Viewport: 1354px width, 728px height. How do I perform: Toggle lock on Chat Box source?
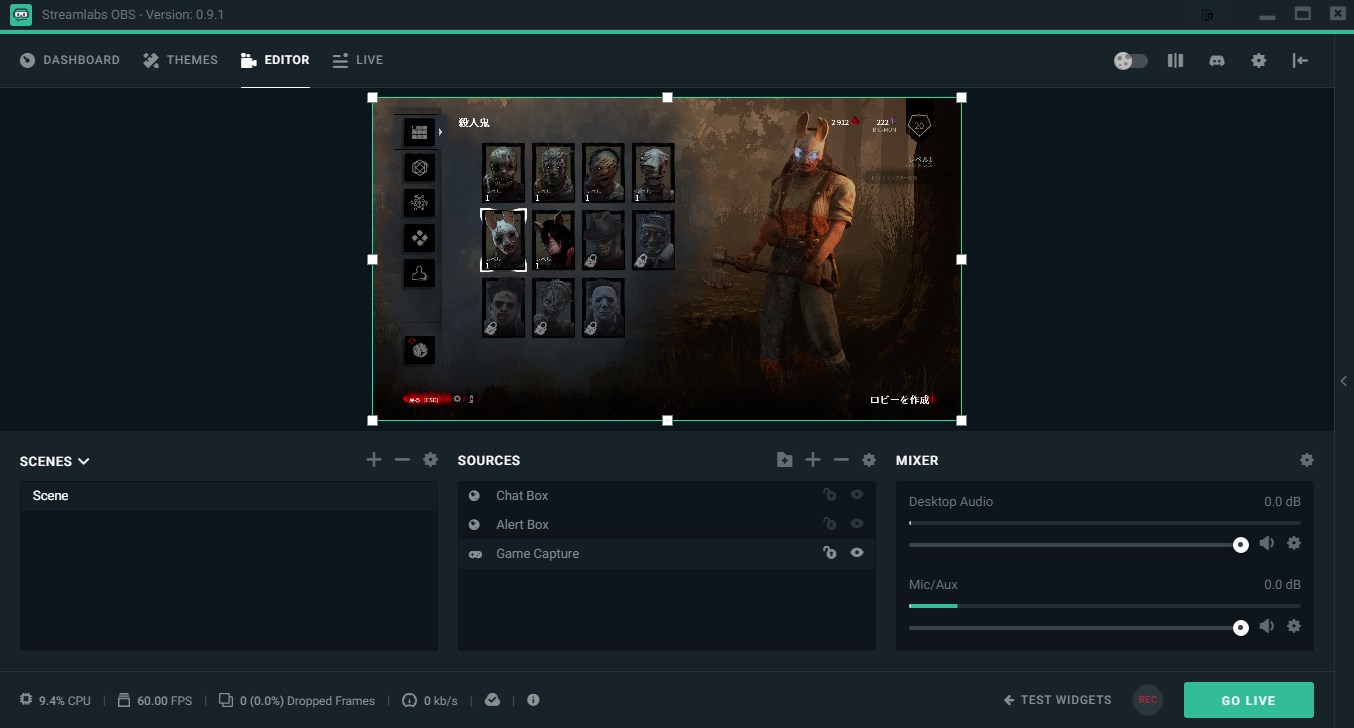click(x=829, y=495)
